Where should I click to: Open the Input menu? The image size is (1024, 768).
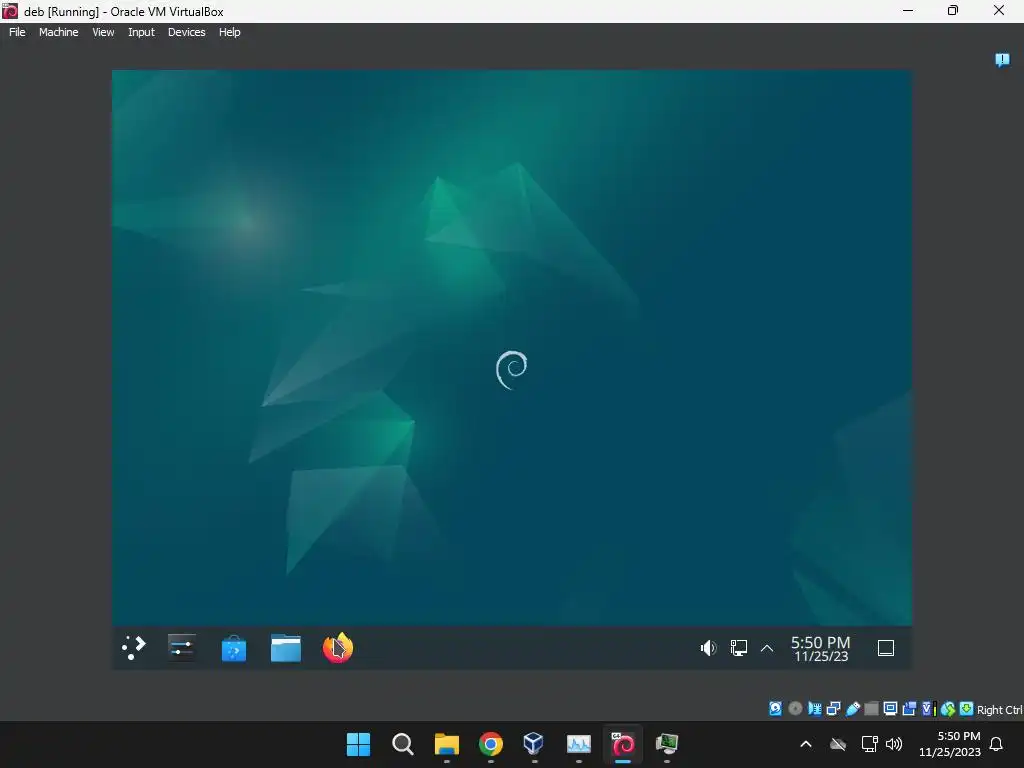point(141,32)
